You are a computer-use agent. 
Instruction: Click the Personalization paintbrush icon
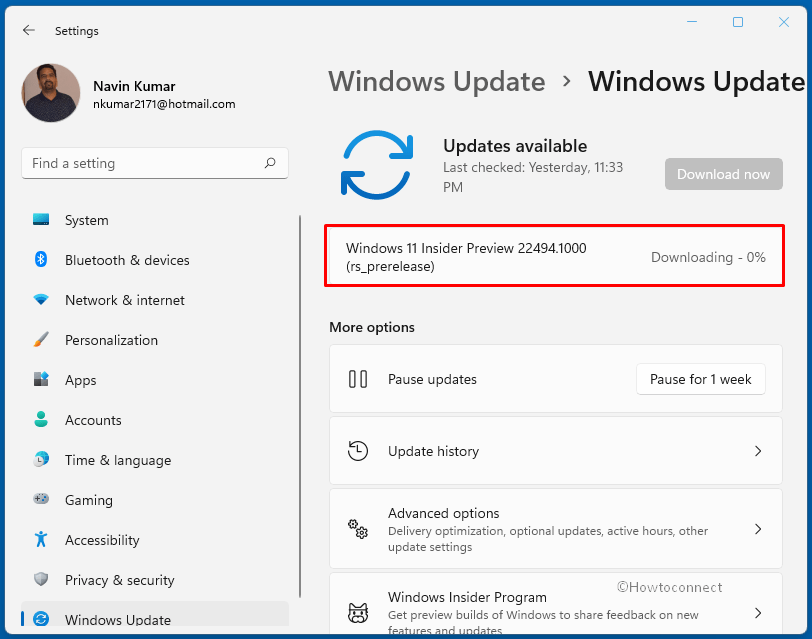(41, 340)
